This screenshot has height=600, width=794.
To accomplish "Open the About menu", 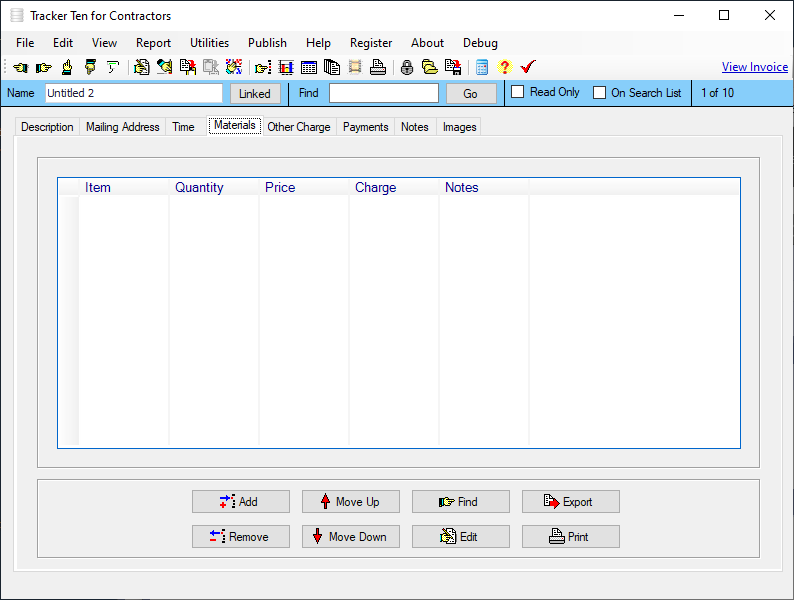I will 427,43.
